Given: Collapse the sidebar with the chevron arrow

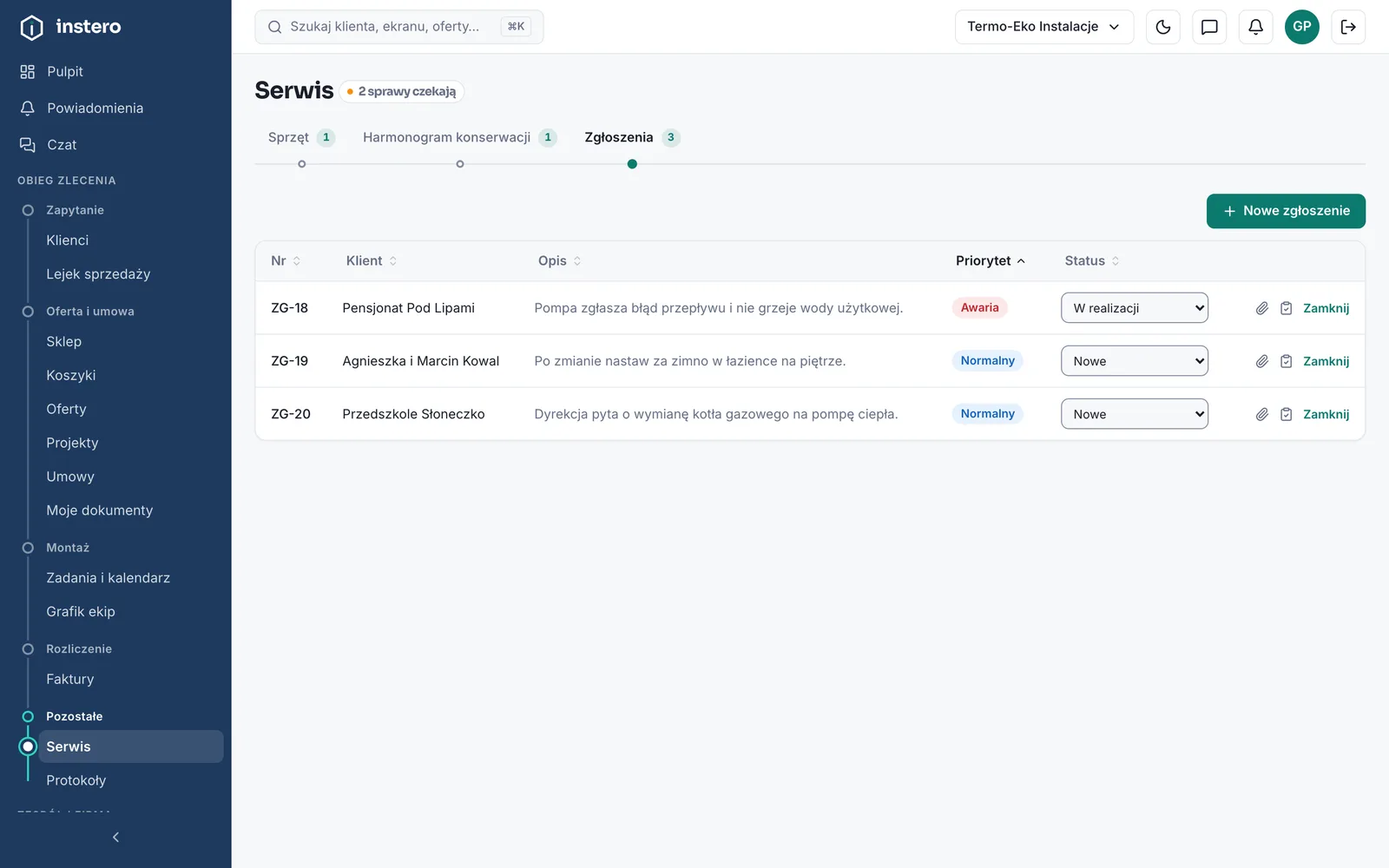Looking at the screenshot, I should (115, 837).
